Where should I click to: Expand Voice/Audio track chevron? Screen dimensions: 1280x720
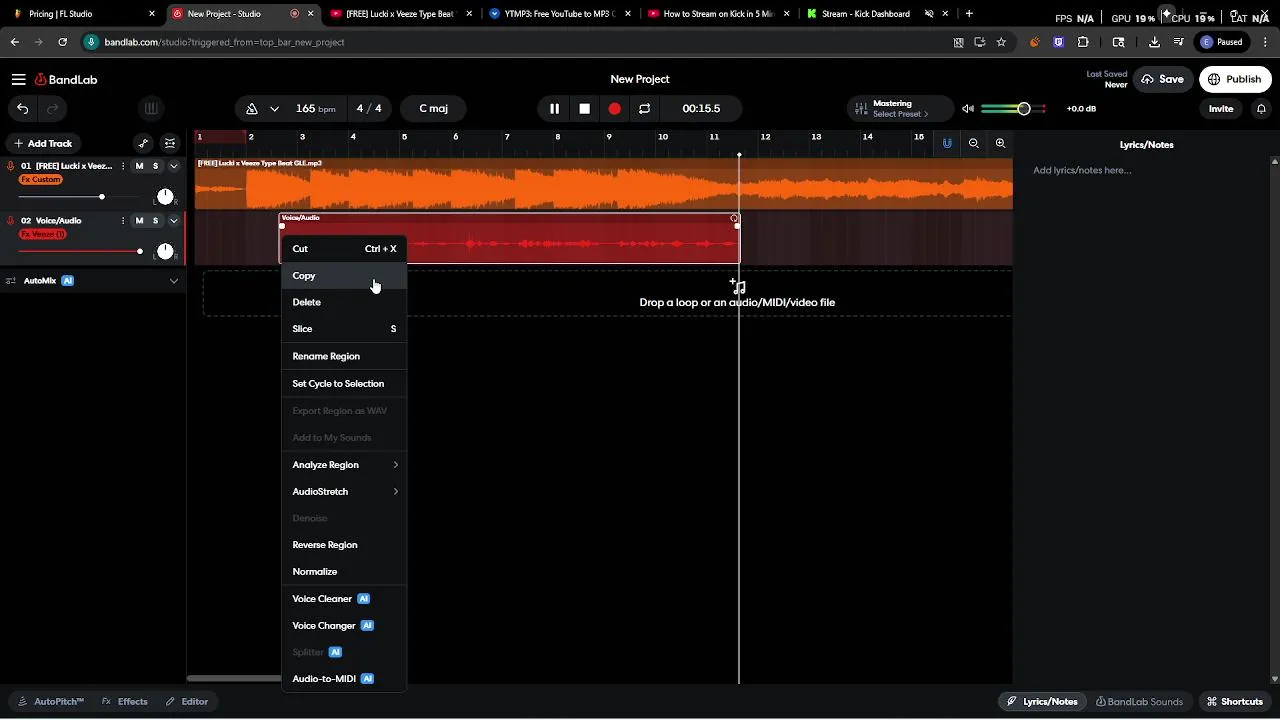click(173, 221)
